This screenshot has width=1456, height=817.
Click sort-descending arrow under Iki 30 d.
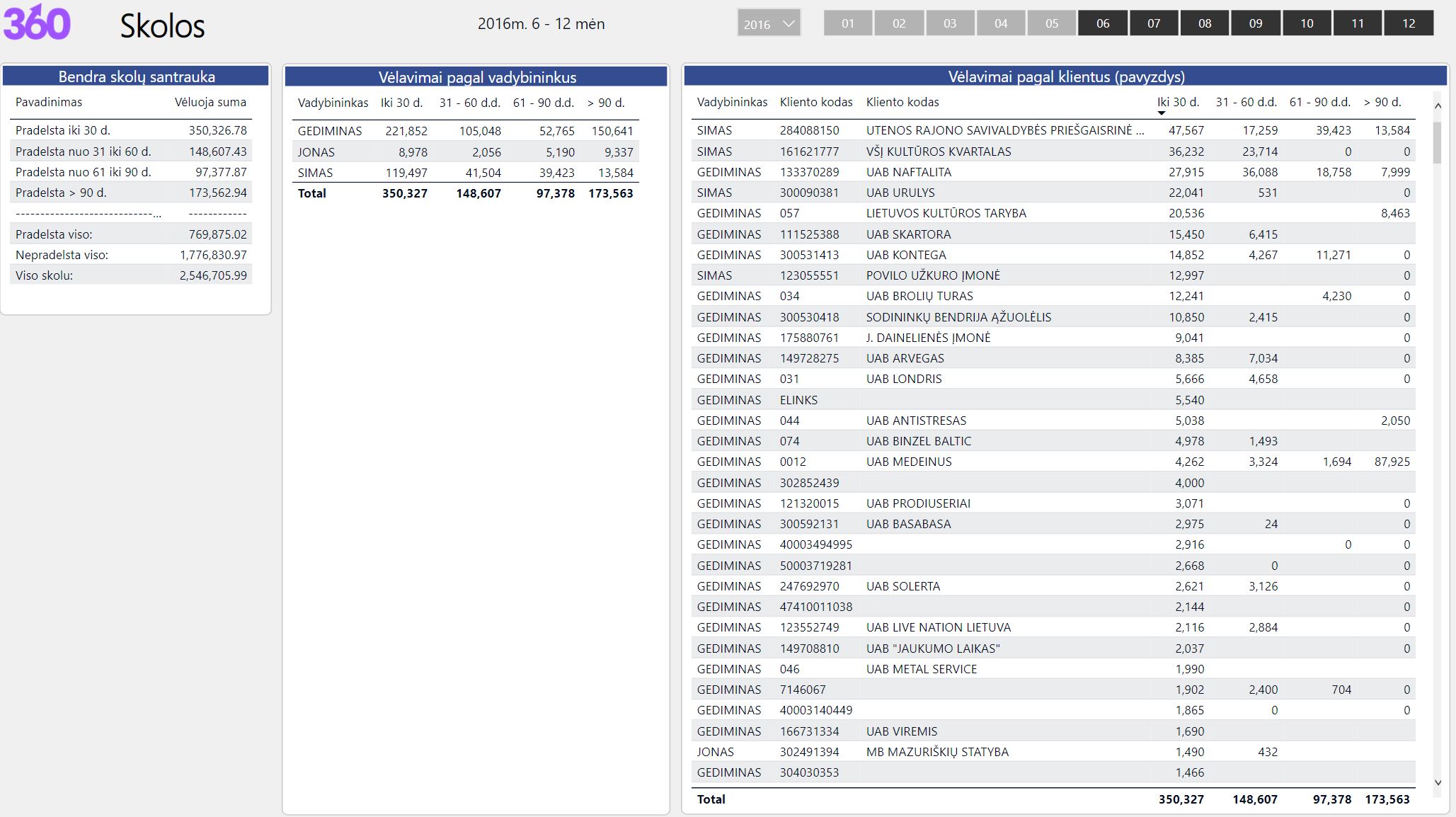pyautogui.click(x=1162, y=113)
